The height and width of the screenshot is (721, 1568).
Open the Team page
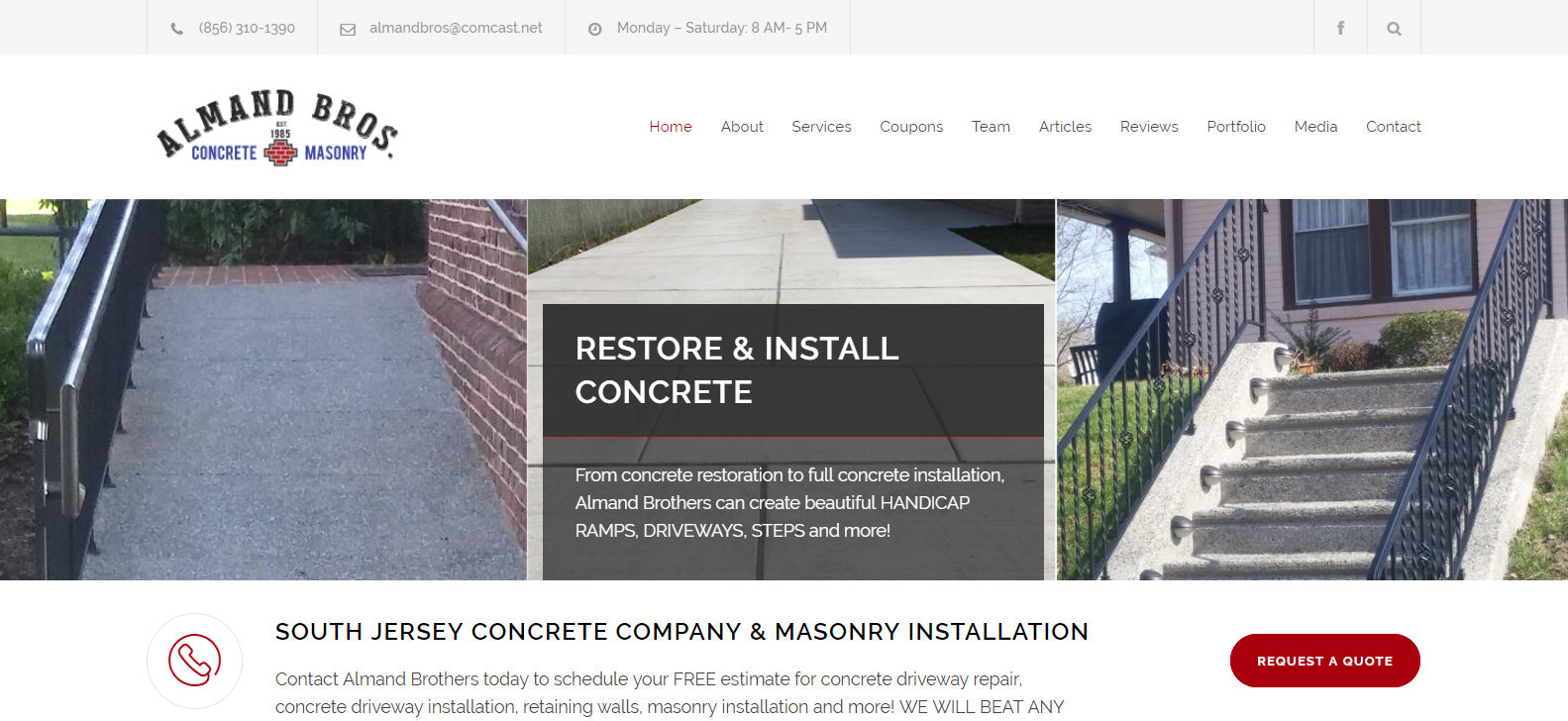[x=991, y=127]
